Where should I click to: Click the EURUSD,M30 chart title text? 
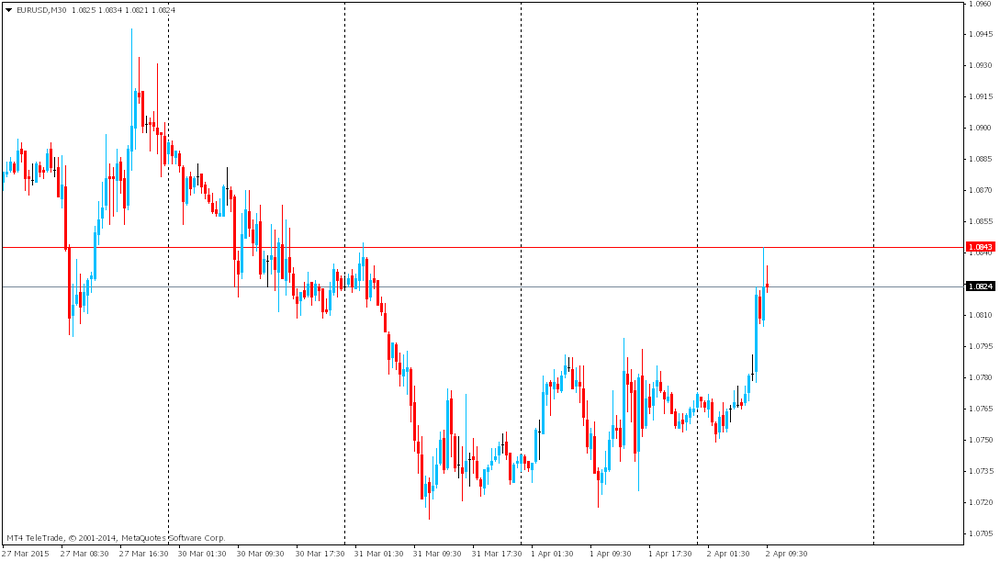pos(42,9)
